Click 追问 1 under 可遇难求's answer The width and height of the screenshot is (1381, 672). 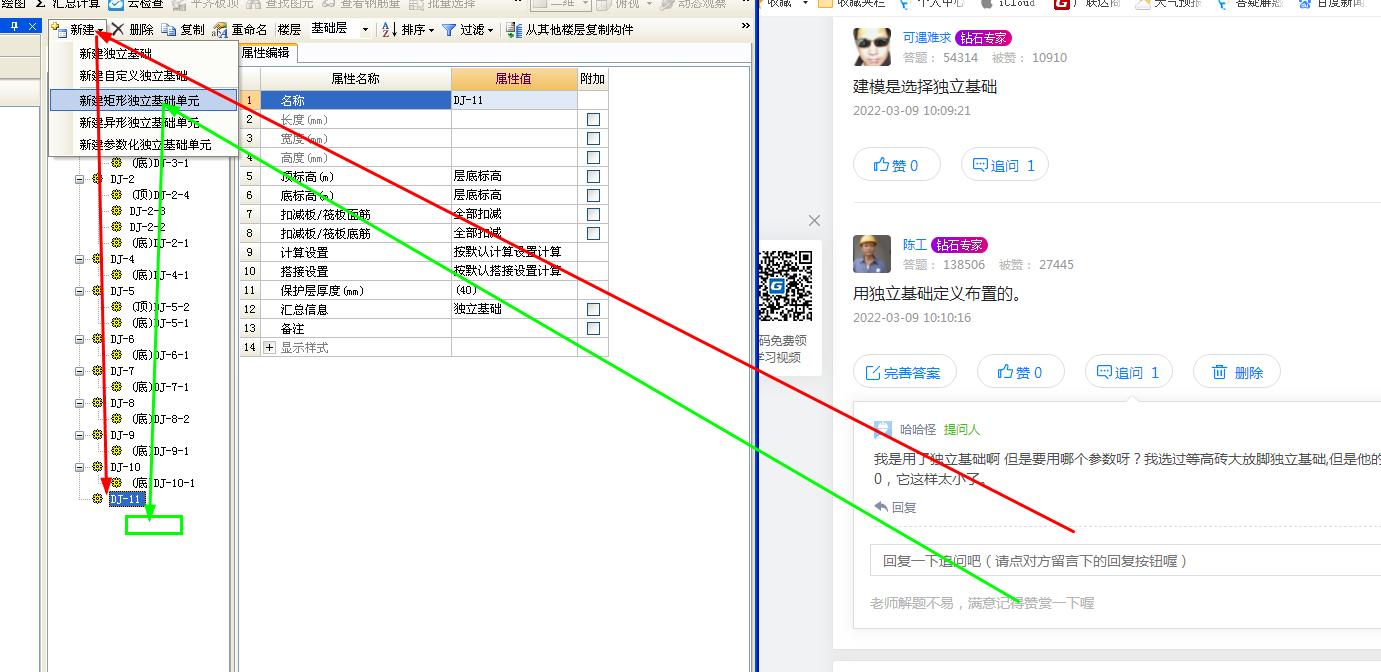1004,165
